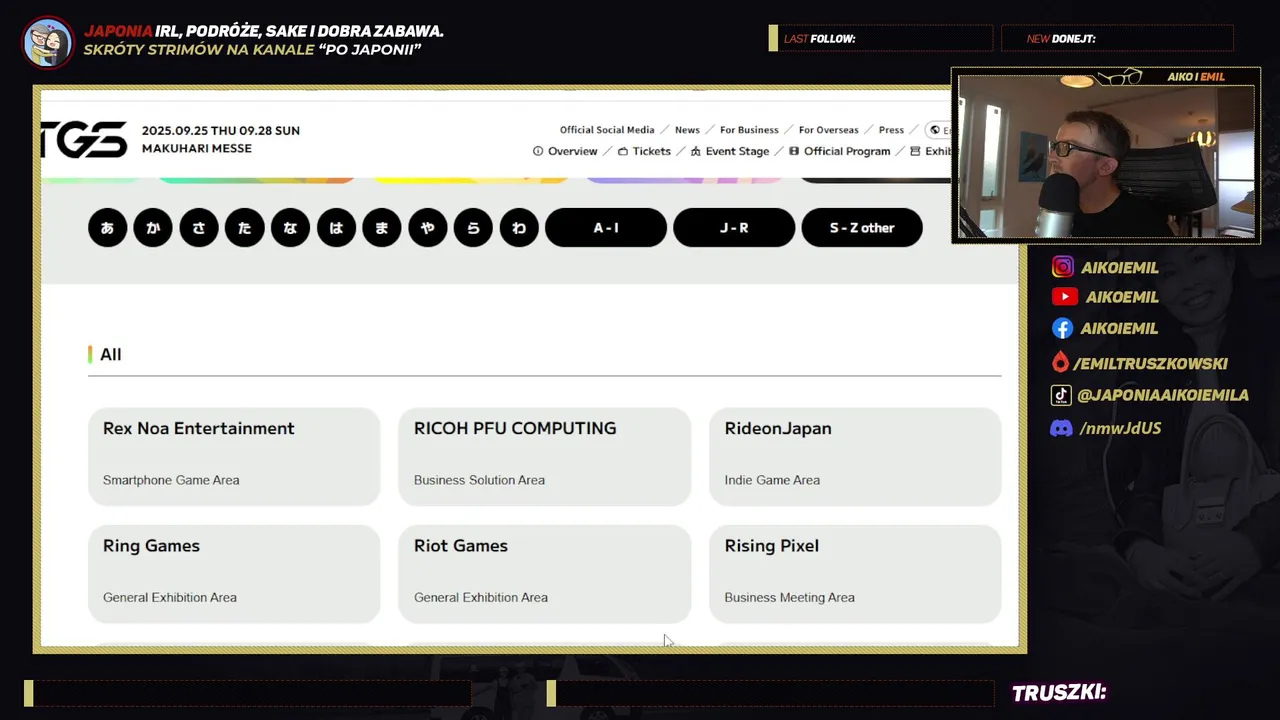Open the Rex Noa Entertainment card

[234, 456]
